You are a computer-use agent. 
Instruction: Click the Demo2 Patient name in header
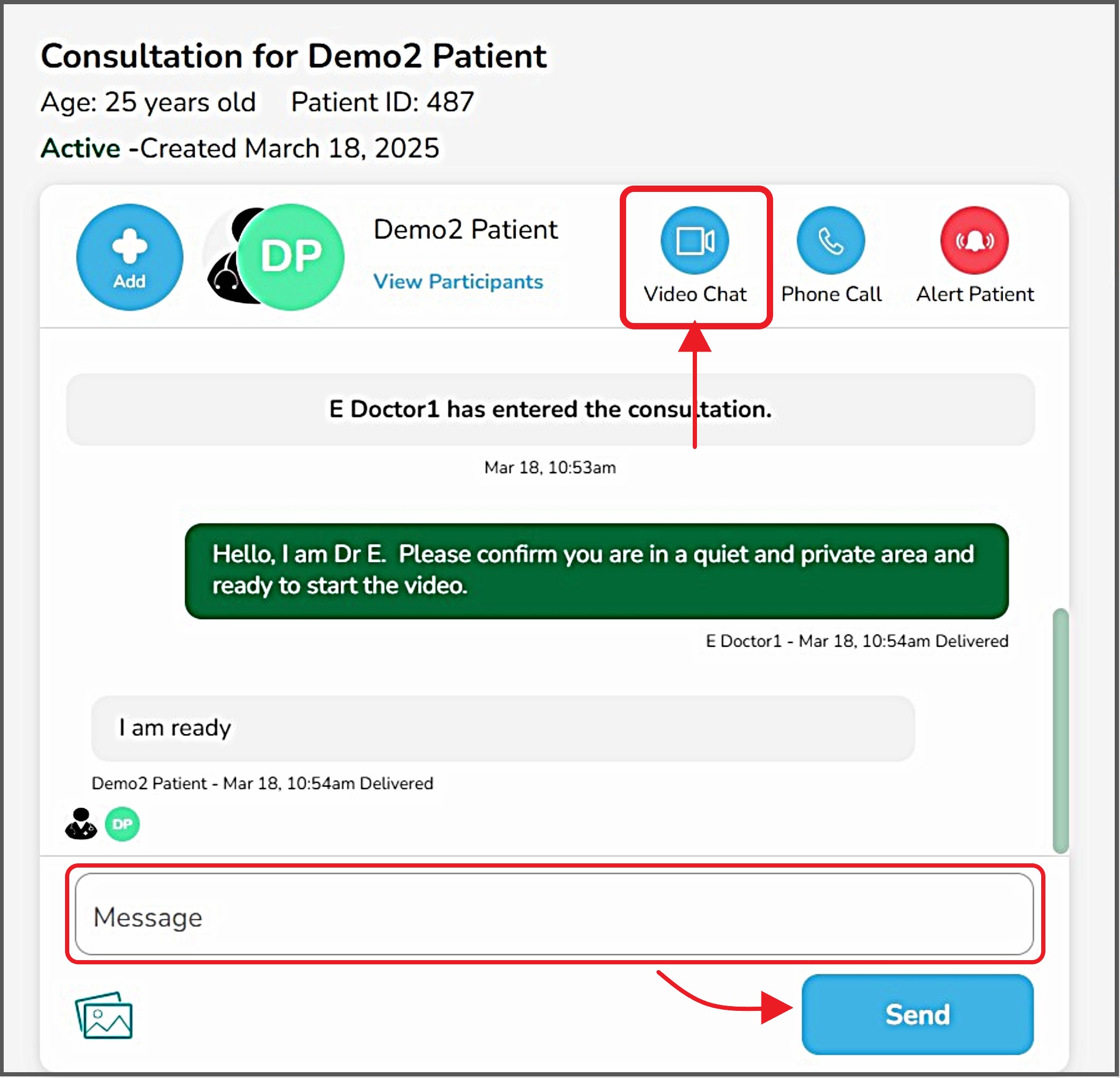(x=465, y=229)
